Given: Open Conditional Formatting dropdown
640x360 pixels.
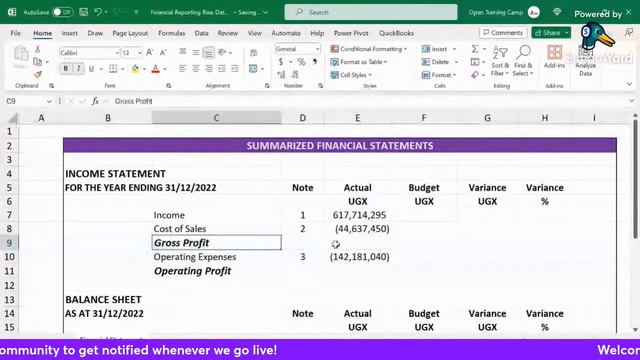Looking at the screenshot, I should tap(369, 49).
